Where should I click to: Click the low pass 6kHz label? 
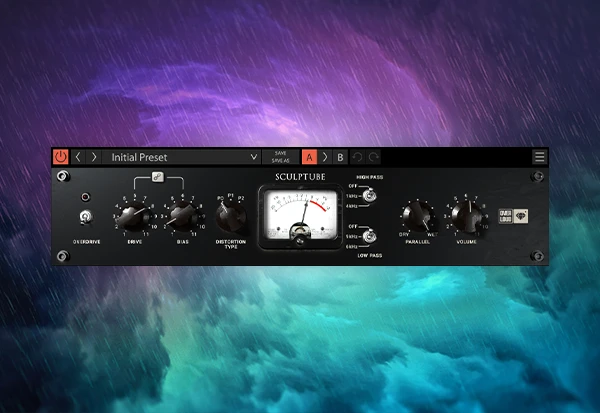pyautogui.click(x=351, y=247)
